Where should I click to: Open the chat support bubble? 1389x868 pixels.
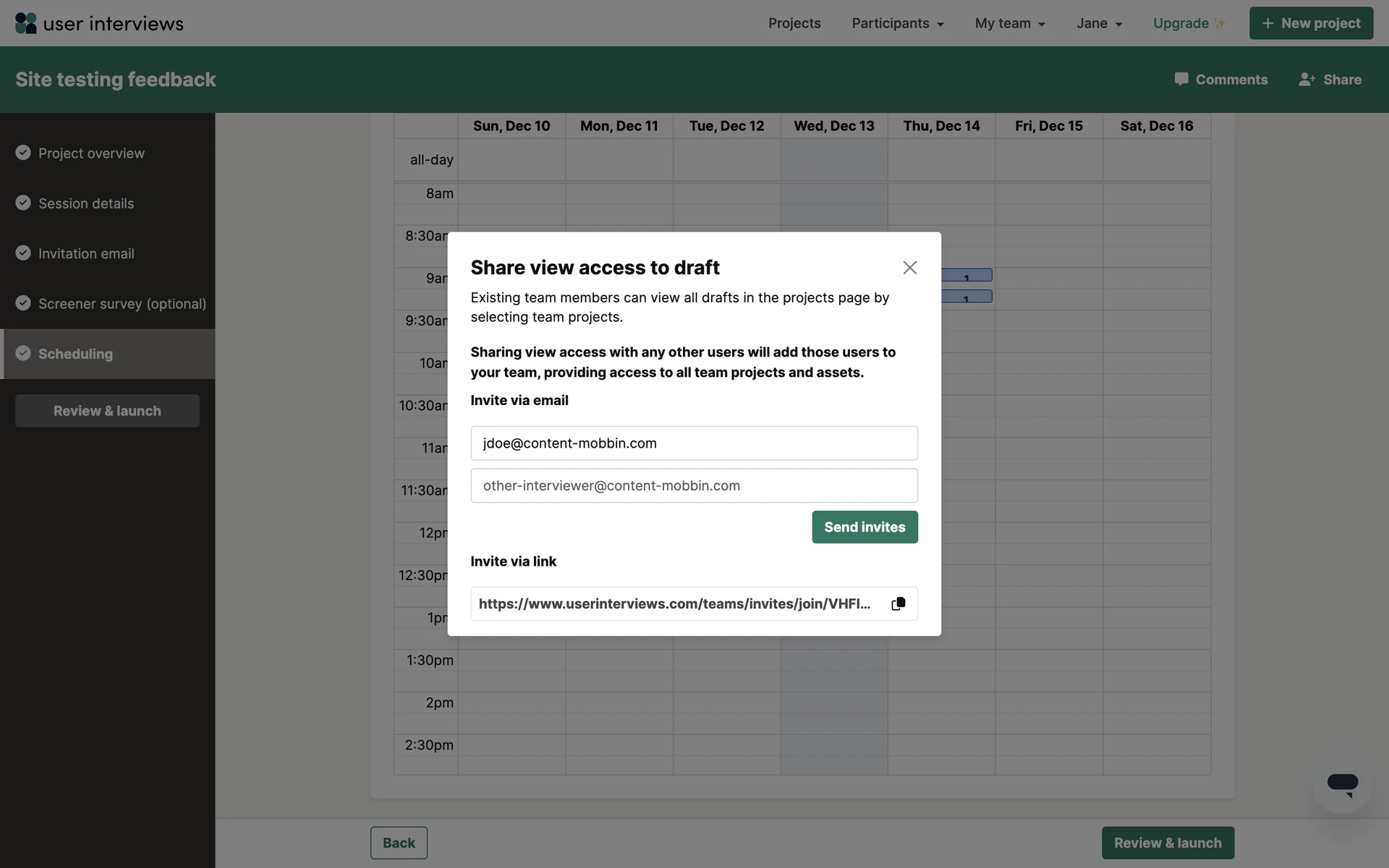point(1342,784)
